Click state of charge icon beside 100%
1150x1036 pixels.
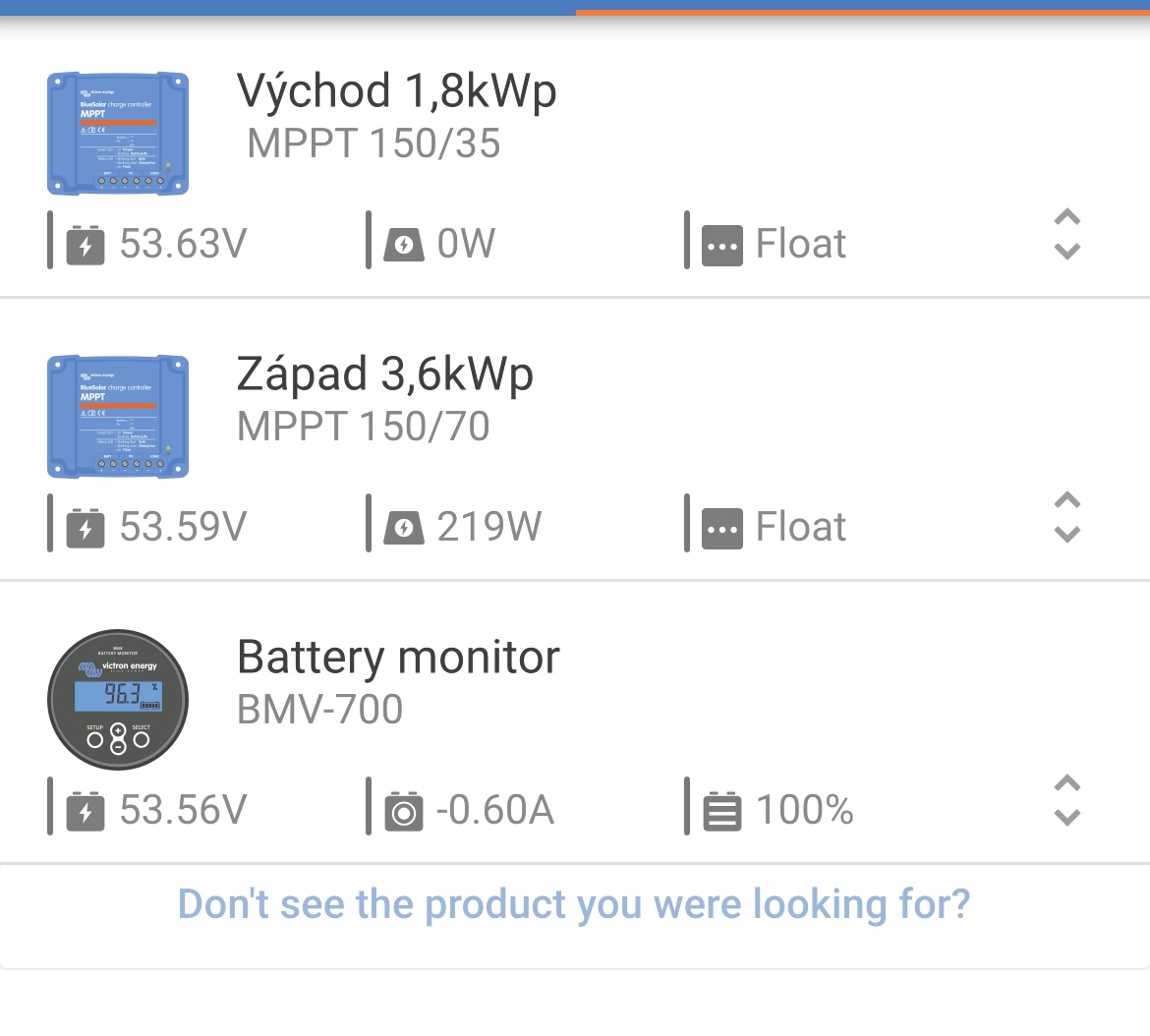pos(722,811)
